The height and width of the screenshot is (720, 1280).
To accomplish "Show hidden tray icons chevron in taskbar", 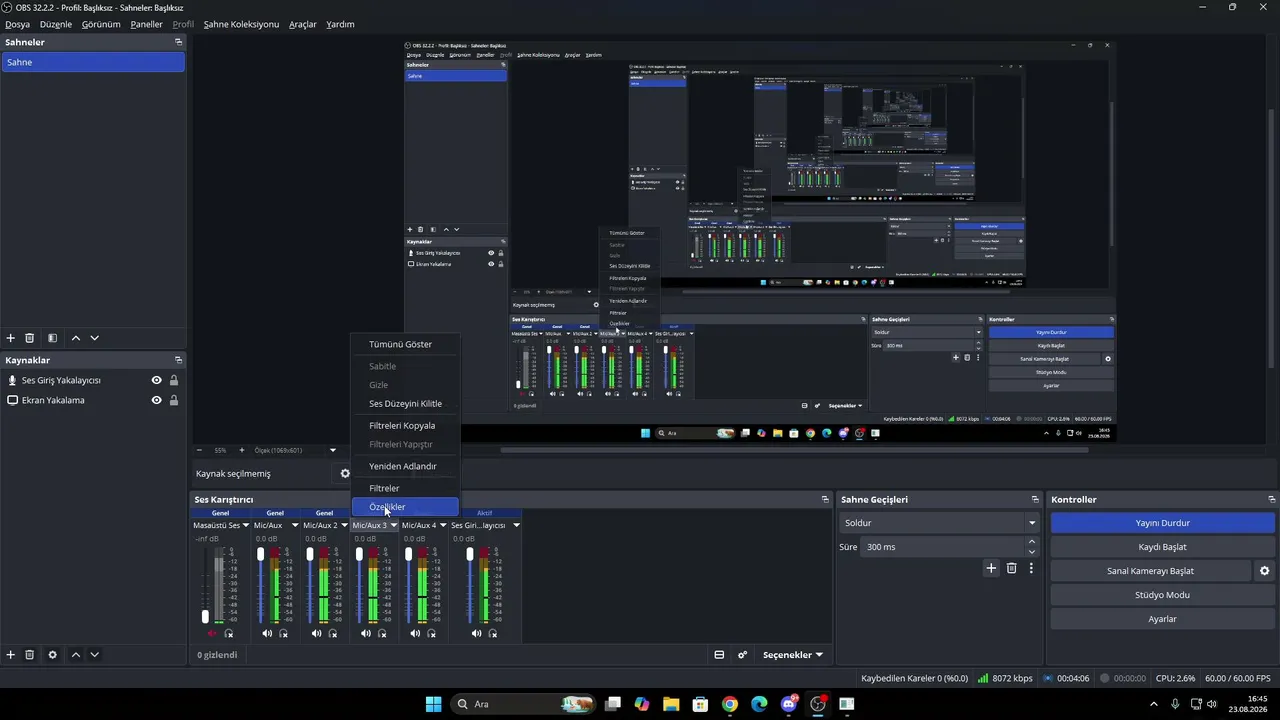I will pos(1154,704).
